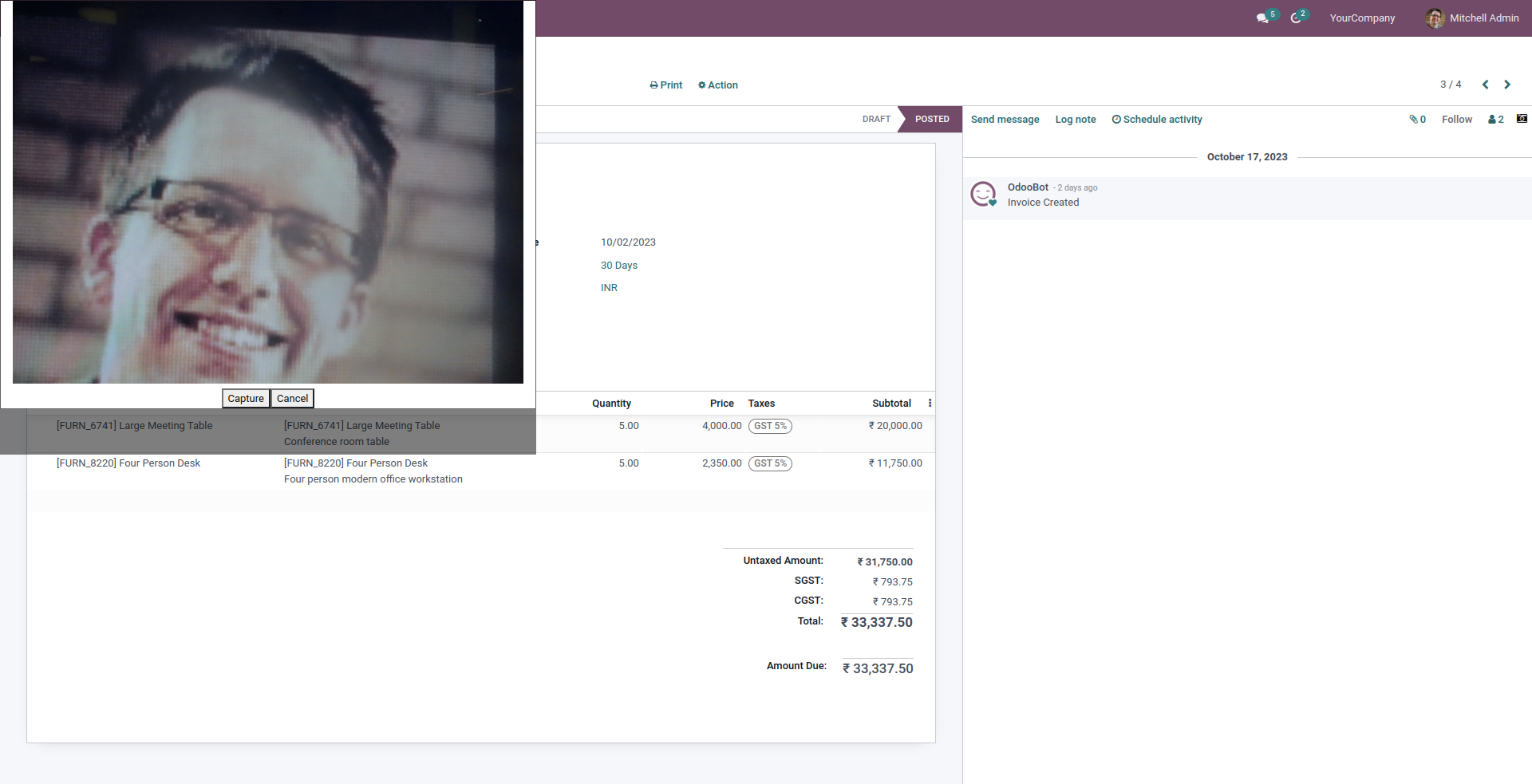The width and height of the screenshot is (1532, 784).
Task: Click the 3 / 4 pager counter
Action: 1451,85
